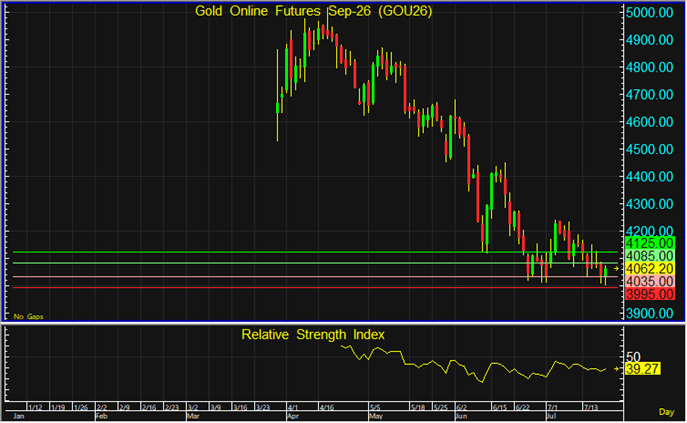Click the 4500.00 price axis label
This screenshot has width=687, height=423.
click(649, 149)
